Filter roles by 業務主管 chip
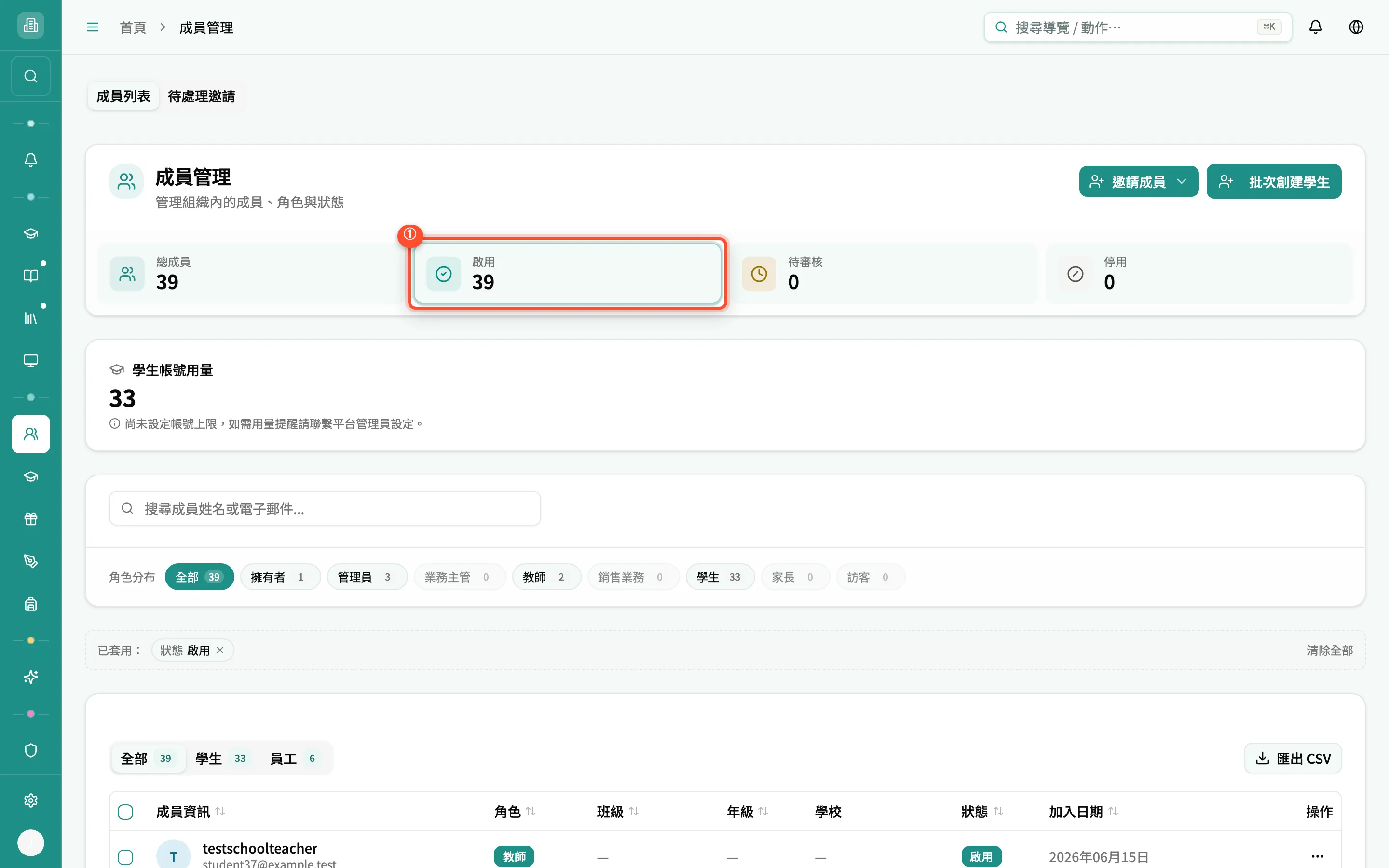The image size is (1389, 868). click(x=460, y=577)
